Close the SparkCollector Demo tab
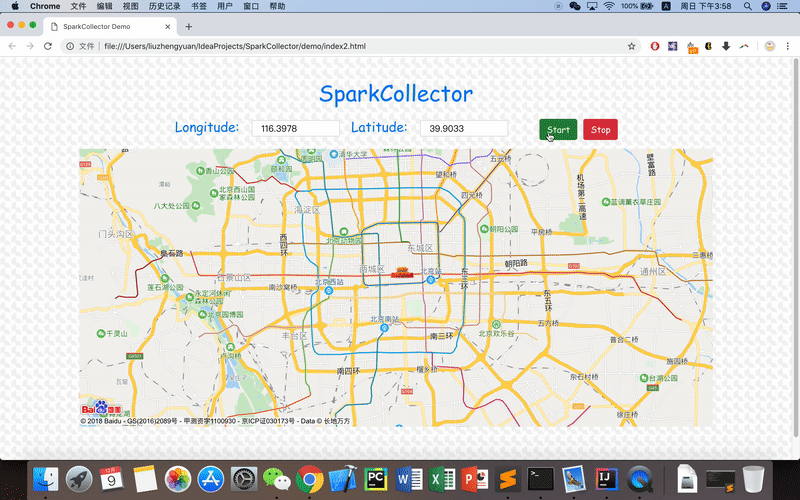This screenshot has width=800, height=500. (167, 27)
